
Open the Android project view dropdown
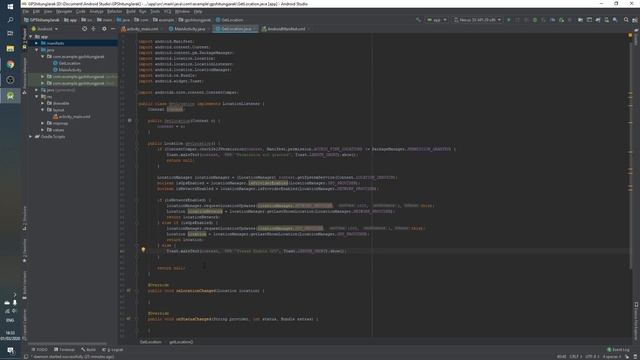click(x=45, y=29)
